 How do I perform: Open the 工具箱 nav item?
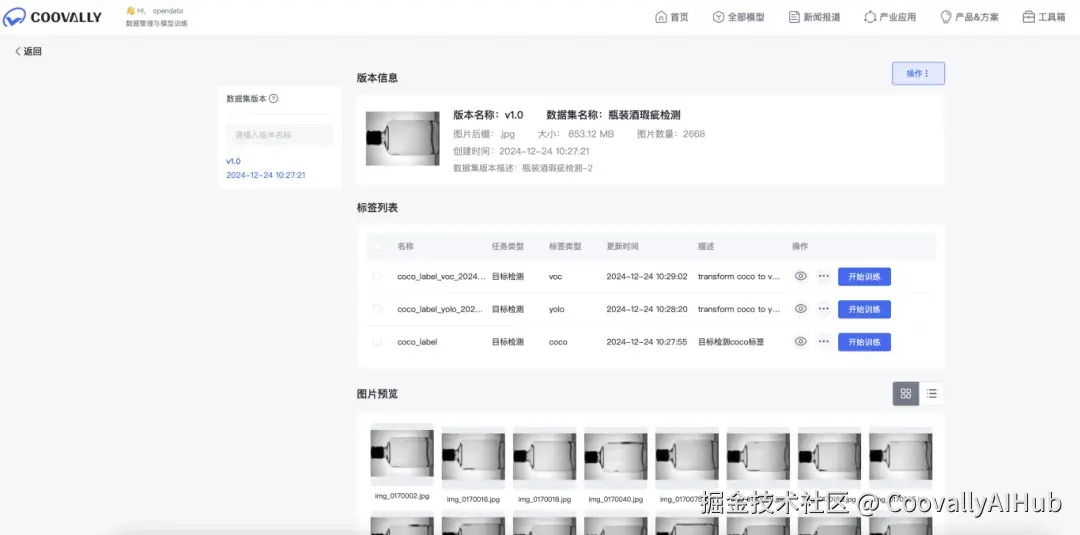1044,17
